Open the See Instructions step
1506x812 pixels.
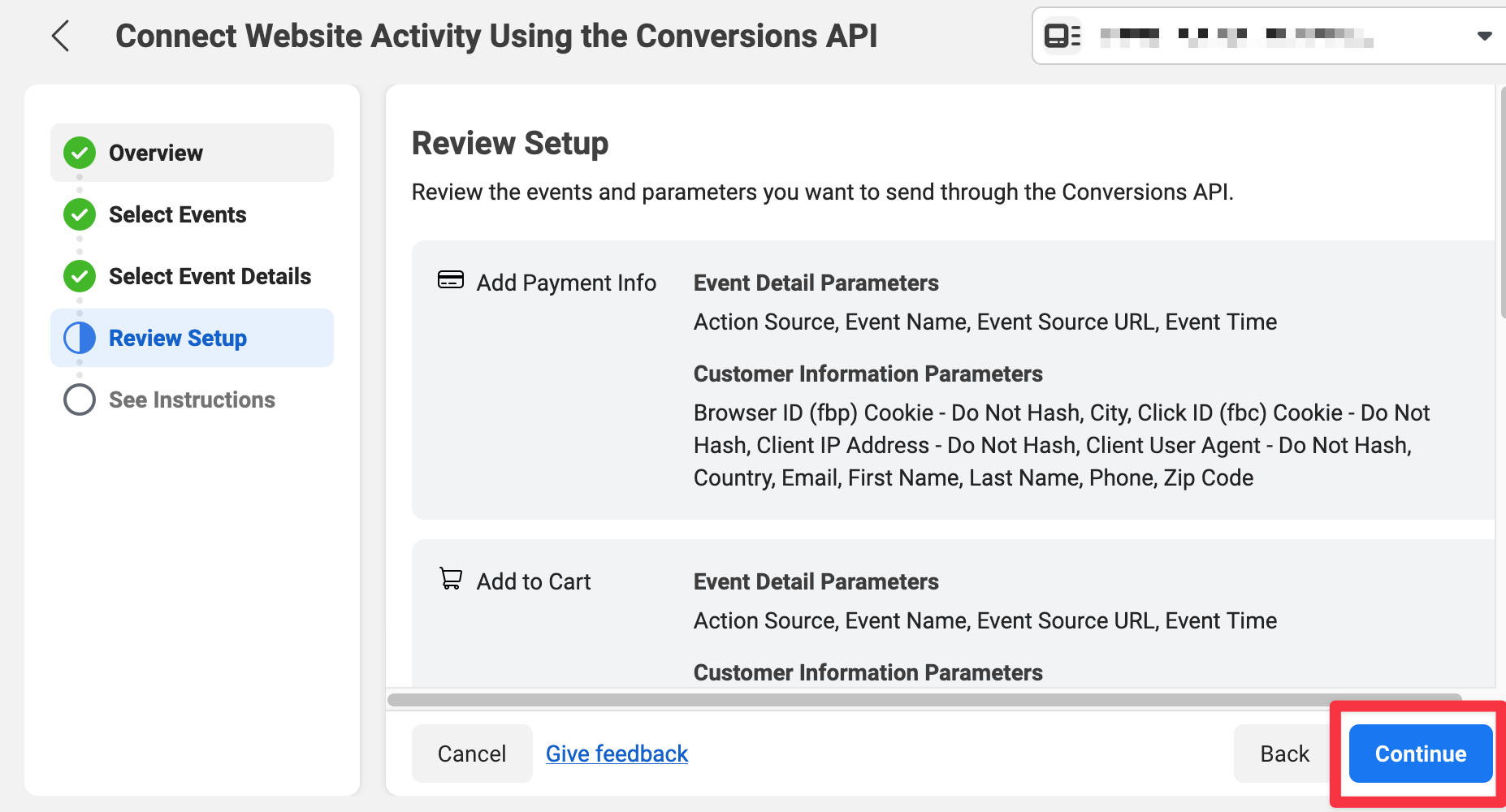[x=192, y=400]
